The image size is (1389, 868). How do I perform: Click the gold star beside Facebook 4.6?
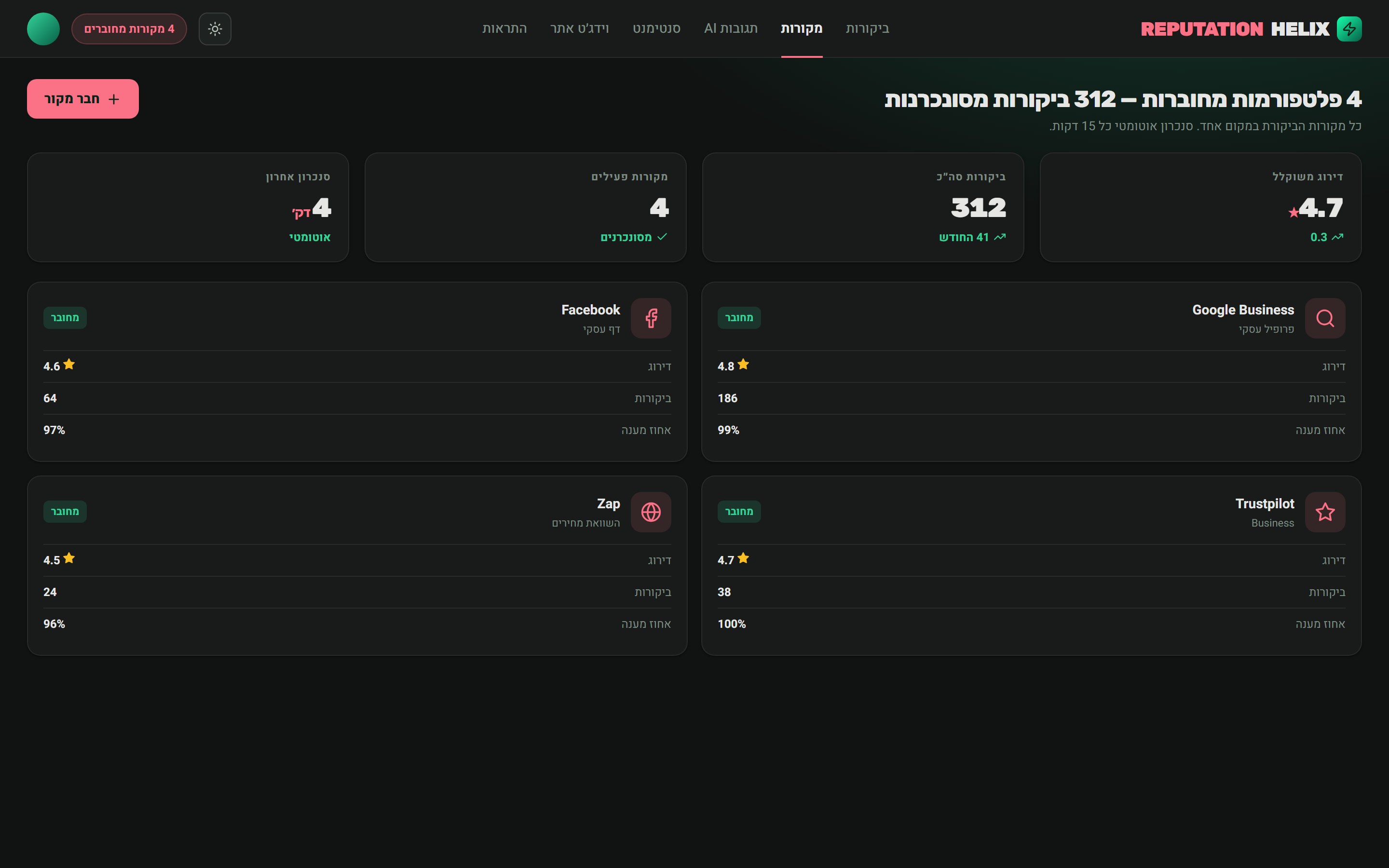(x=69, y=365)
